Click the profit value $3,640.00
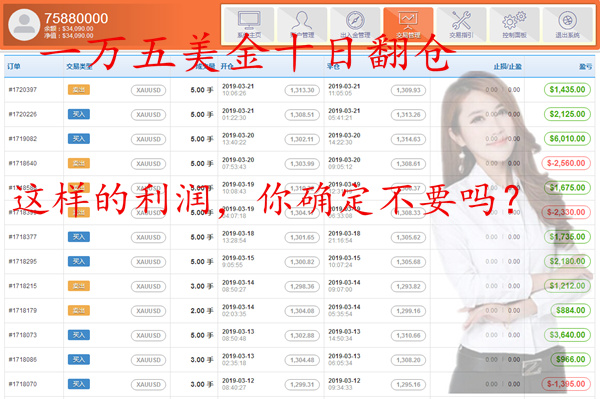The width and height of the screenshot is (600, 399). tap(567, 335)
